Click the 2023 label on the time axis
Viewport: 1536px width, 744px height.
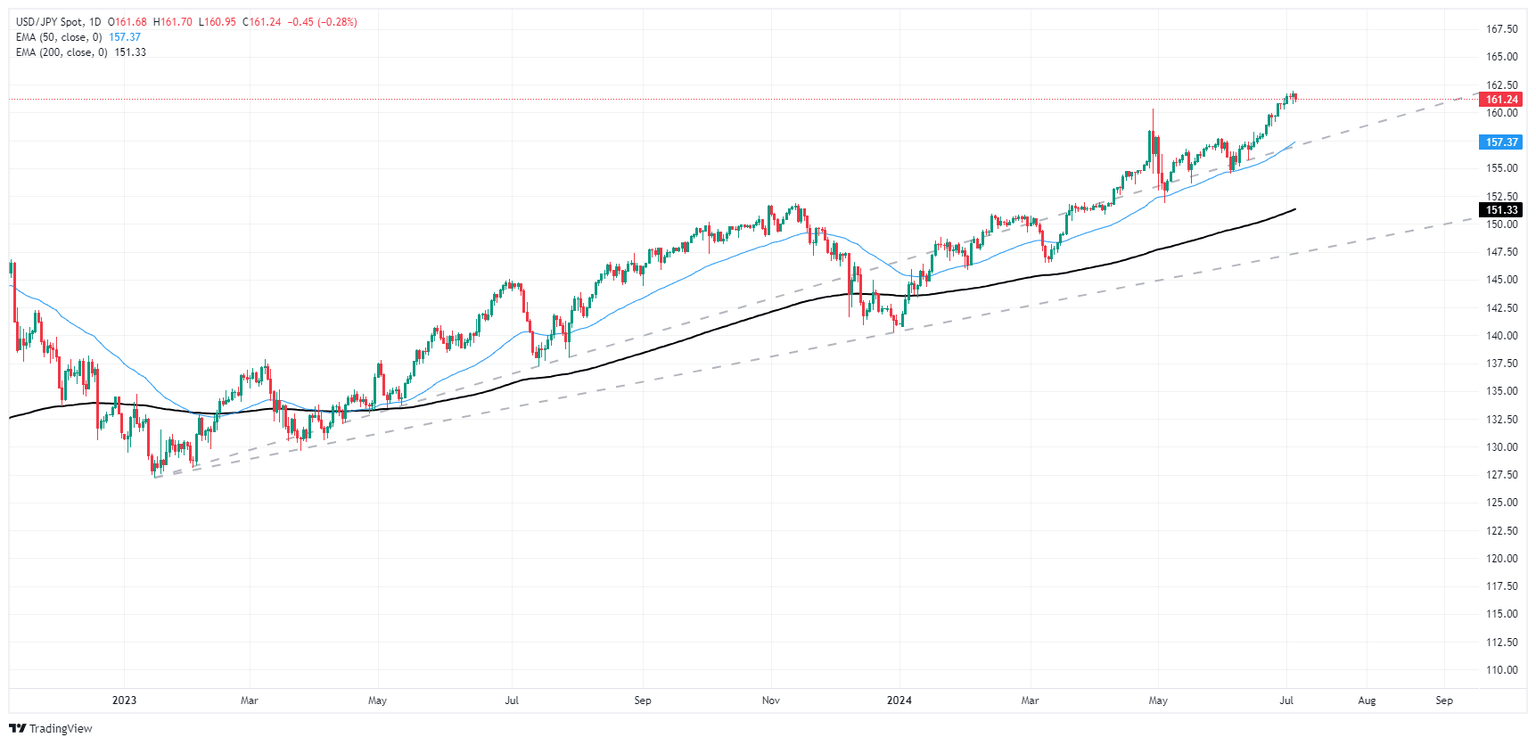[124, 701]
